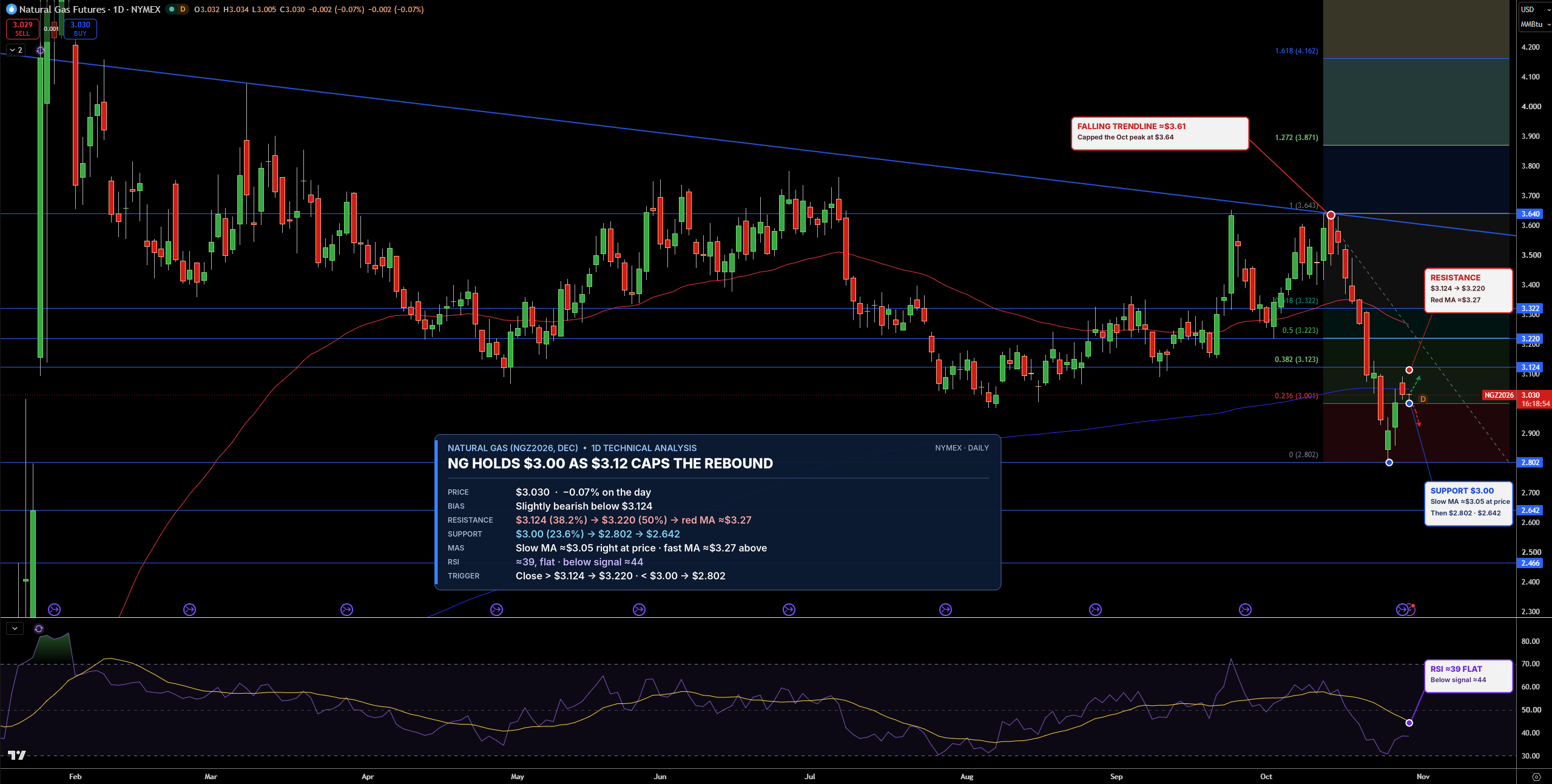Click the contract rollover marker before Sep

point(1095,609)
